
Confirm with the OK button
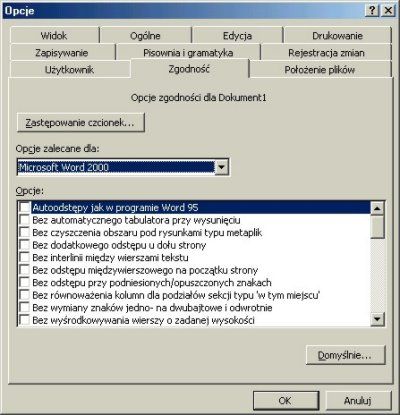coord(286,400)
